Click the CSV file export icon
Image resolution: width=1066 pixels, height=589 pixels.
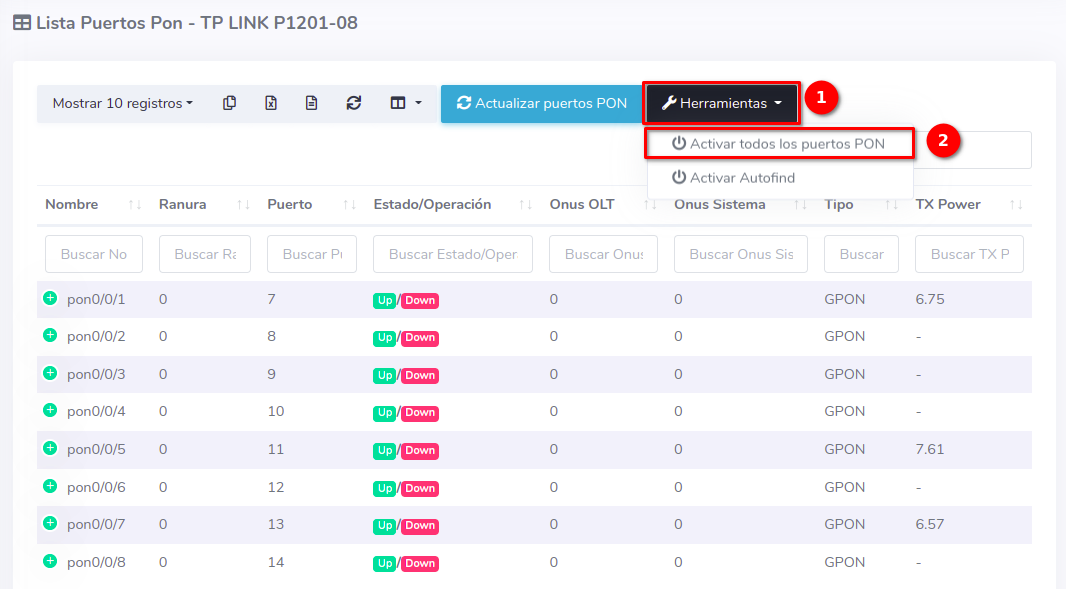312,103
